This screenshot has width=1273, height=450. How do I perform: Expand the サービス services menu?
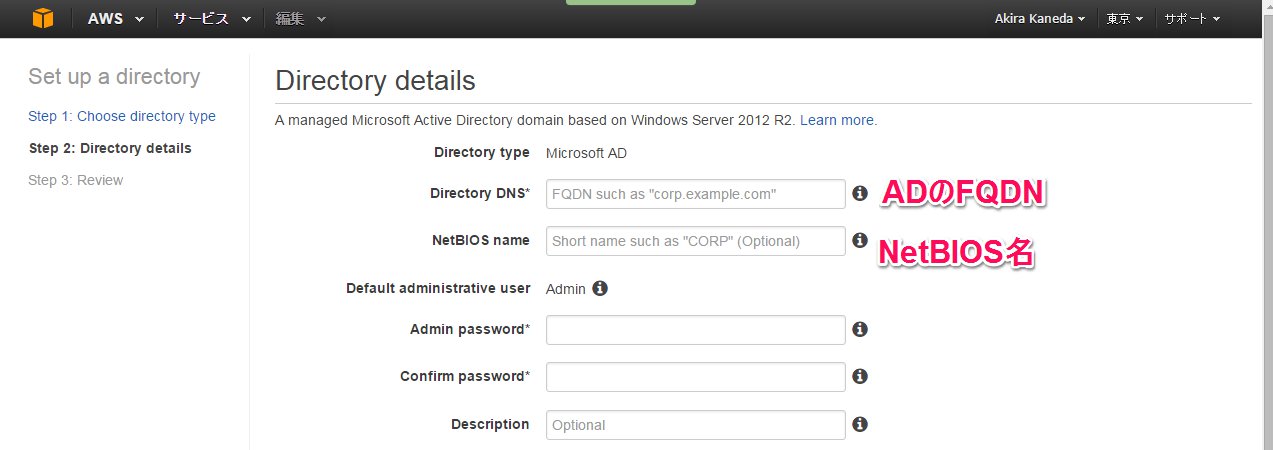[210, 19]
